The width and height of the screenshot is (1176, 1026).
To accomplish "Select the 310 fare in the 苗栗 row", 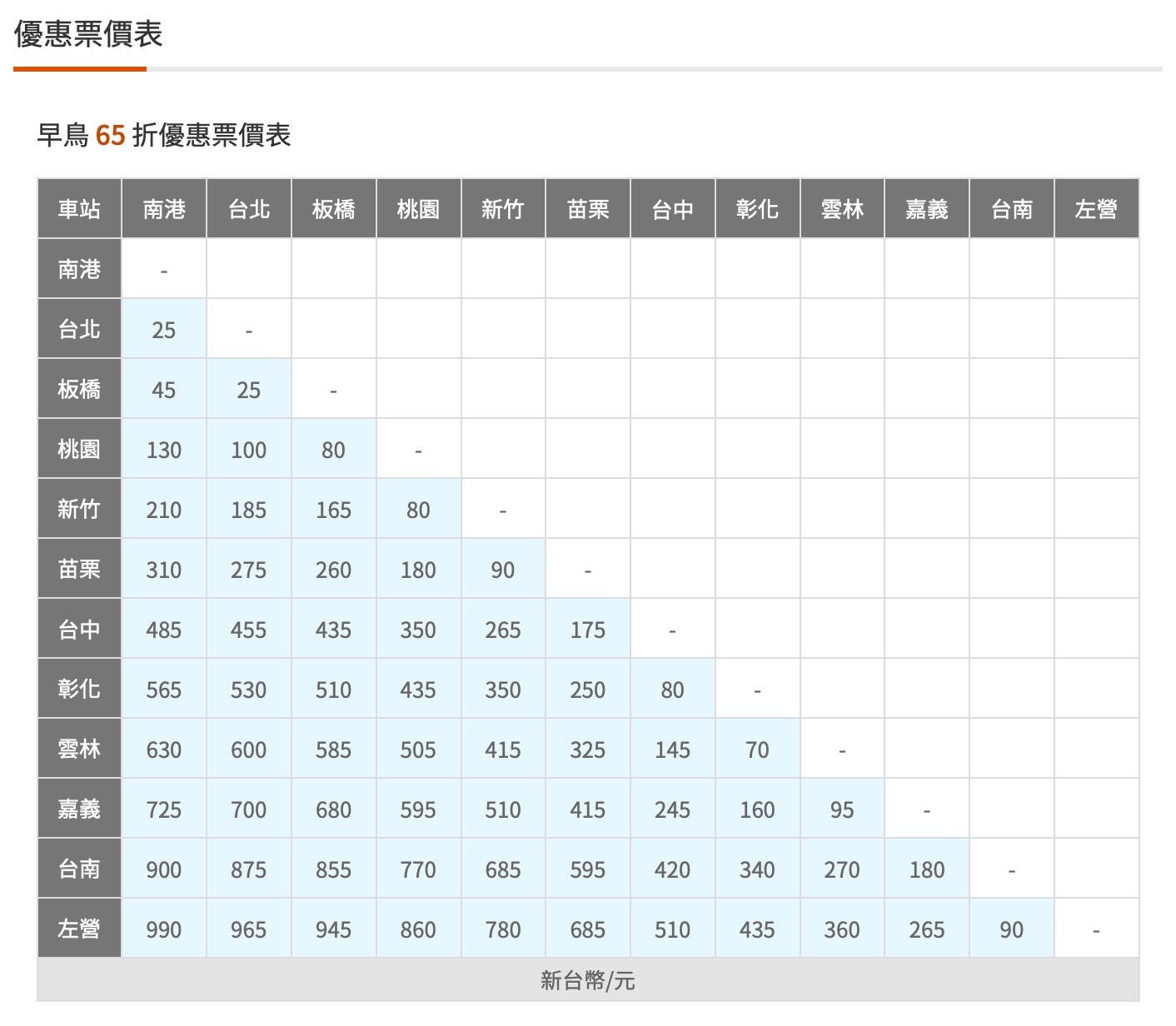I will coord(163,570).
